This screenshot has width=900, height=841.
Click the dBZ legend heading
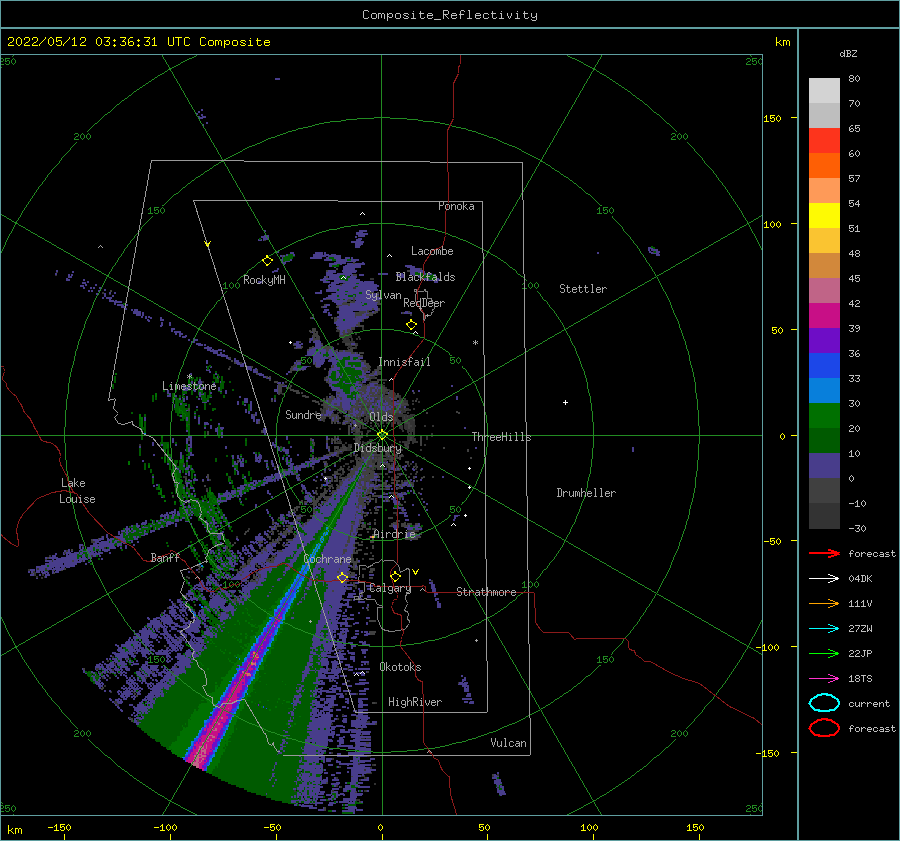(848, 53)
